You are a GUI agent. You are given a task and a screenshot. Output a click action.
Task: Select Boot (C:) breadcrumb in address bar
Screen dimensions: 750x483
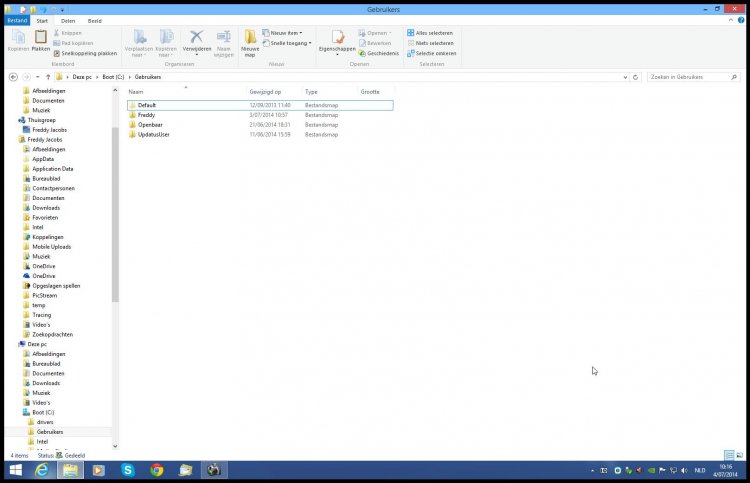pyautogui.click(x=113, y=77)
